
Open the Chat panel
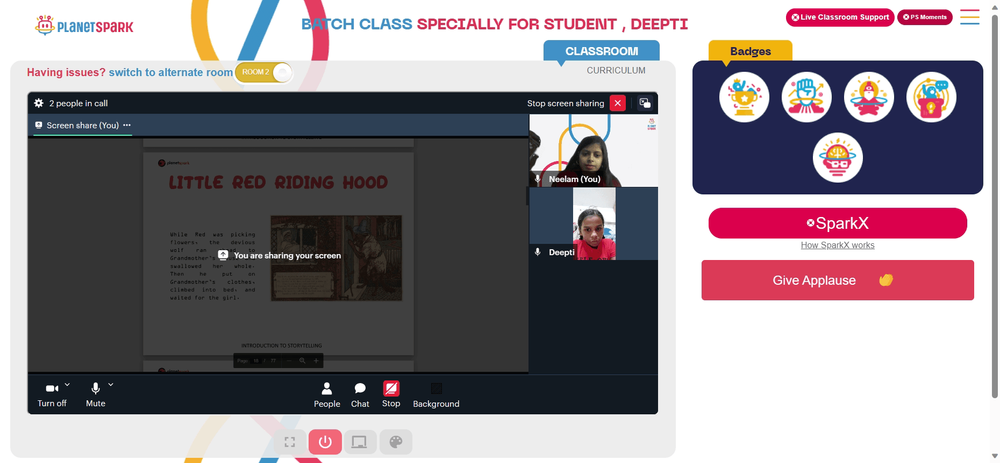[x=360, y=395]
